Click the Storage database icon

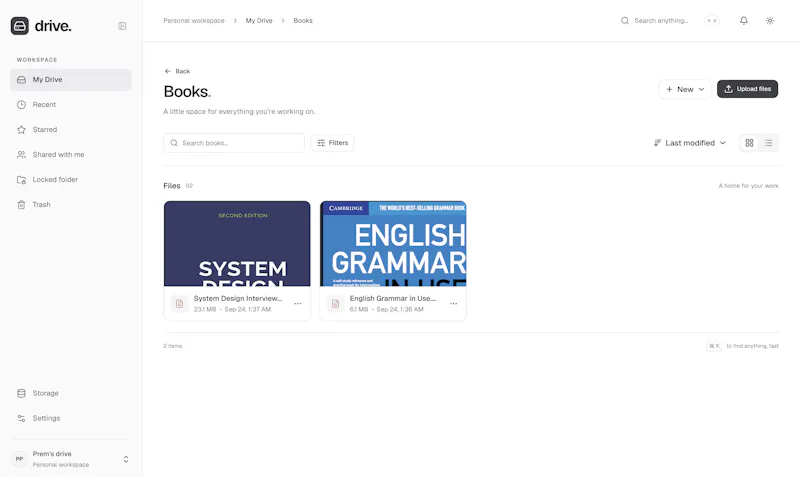[21, 393]
